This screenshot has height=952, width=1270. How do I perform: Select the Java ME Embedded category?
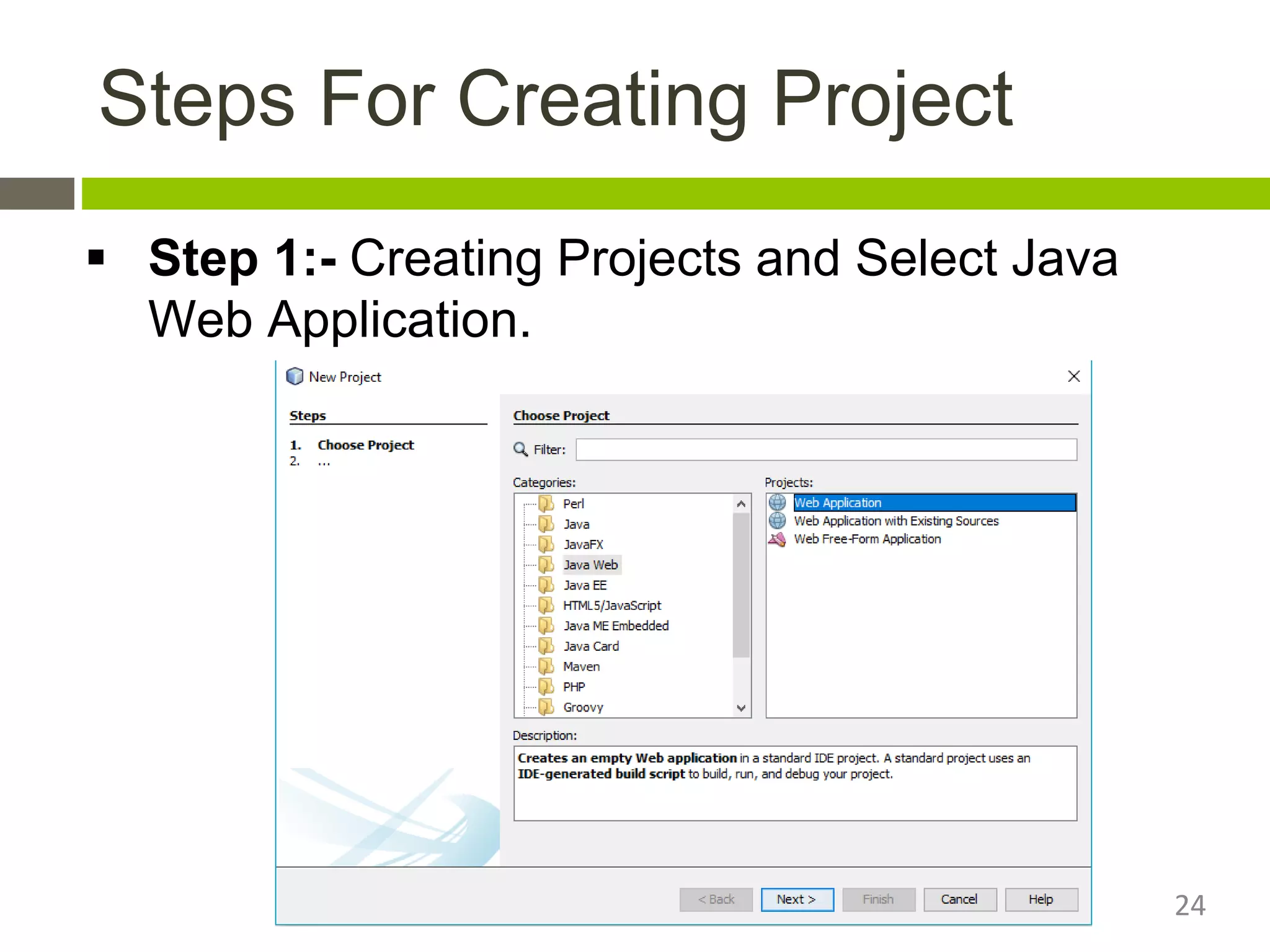(615, 626)
